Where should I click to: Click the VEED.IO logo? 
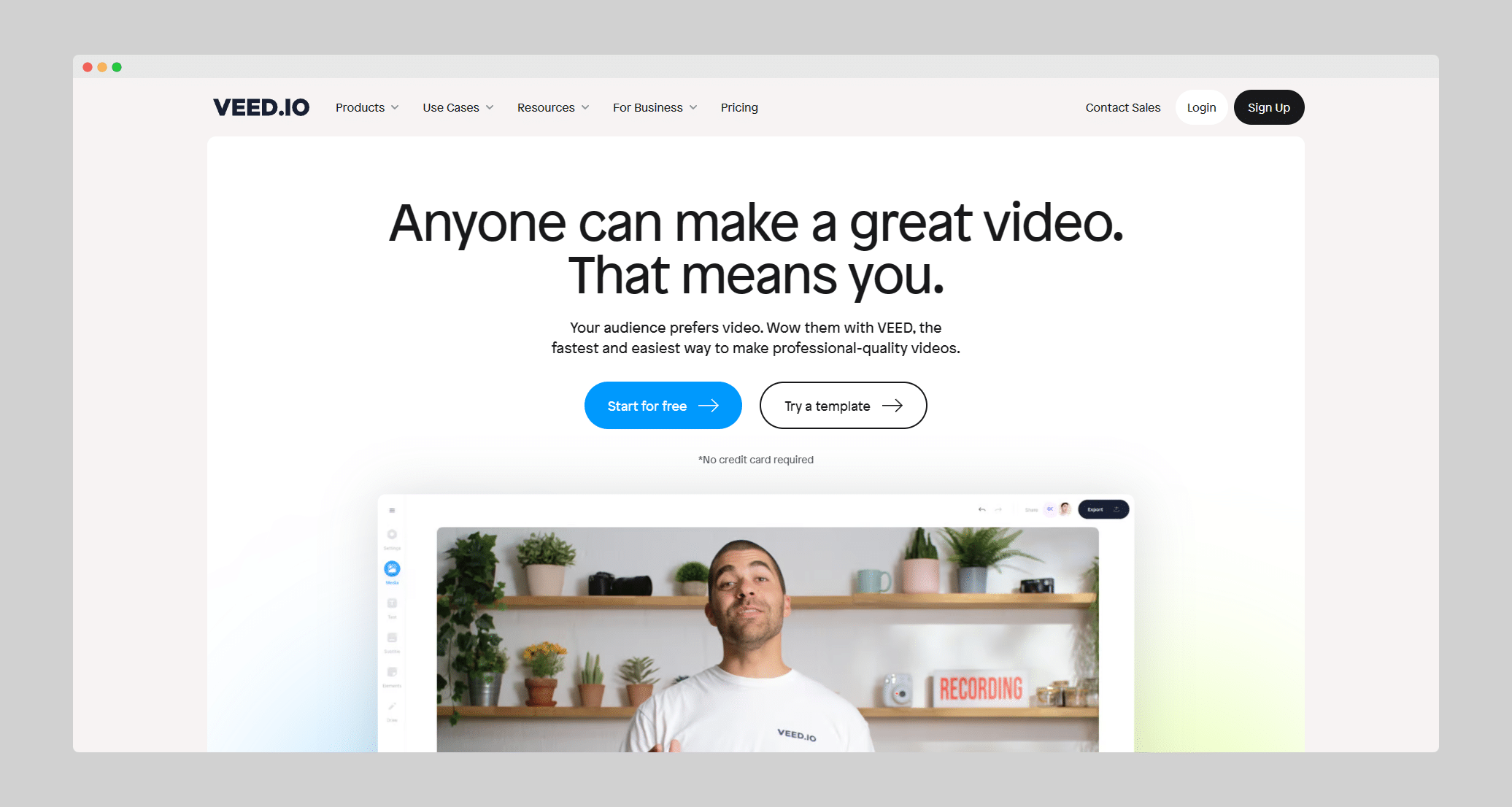260,107
